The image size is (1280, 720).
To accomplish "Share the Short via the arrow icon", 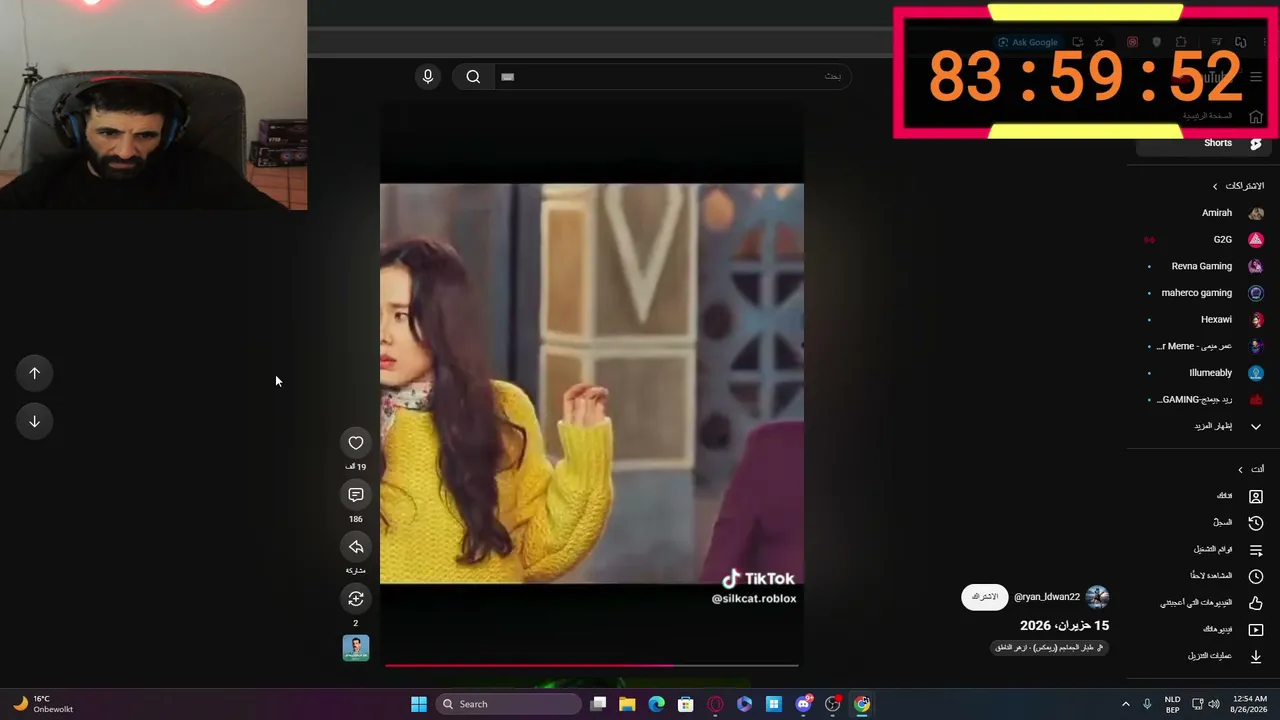I will pyautogui.click(x=356, y=547).
